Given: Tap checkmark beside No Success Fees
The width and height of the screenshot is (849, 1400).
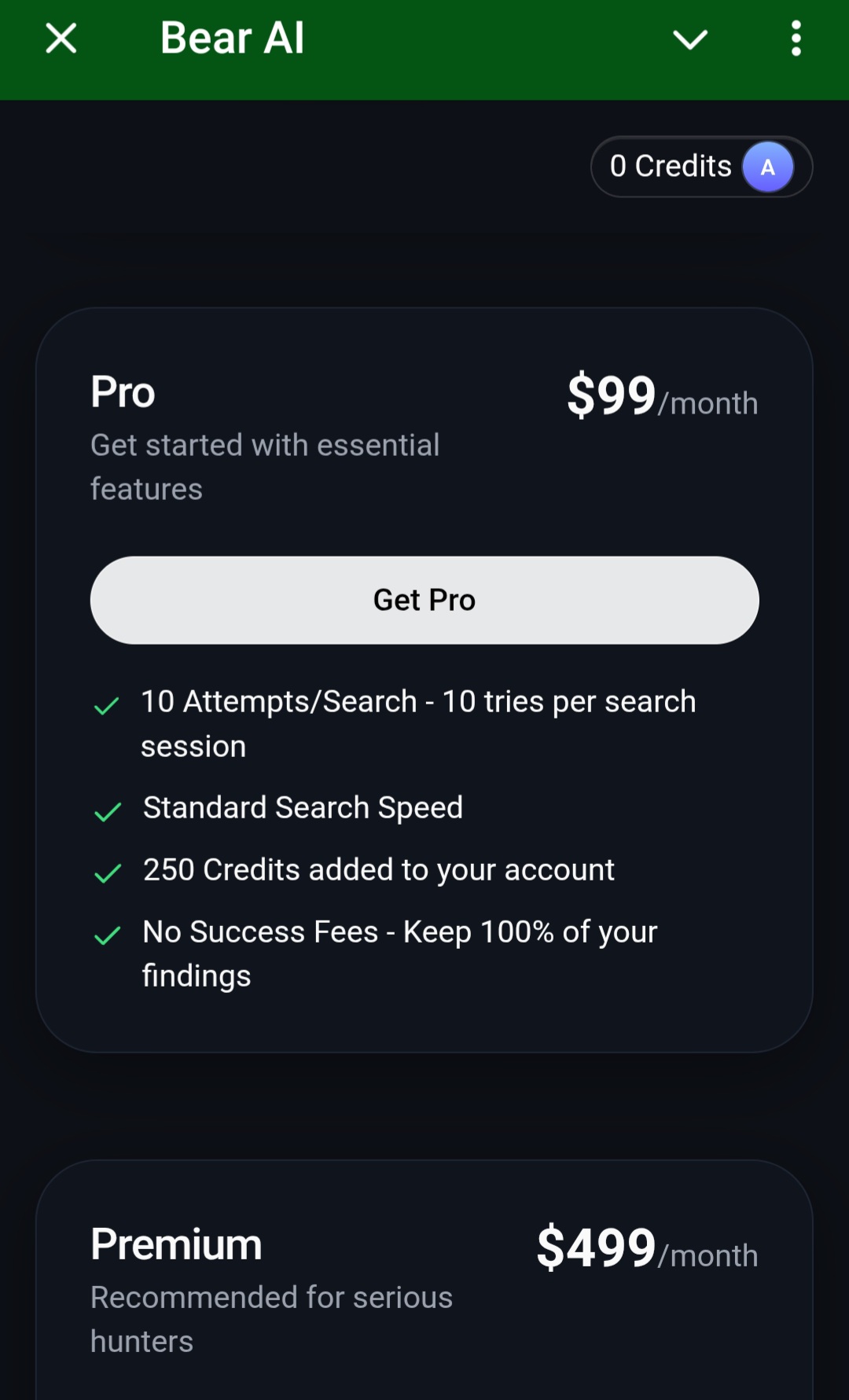Looking at the screenshot, I should coord(107,935).
